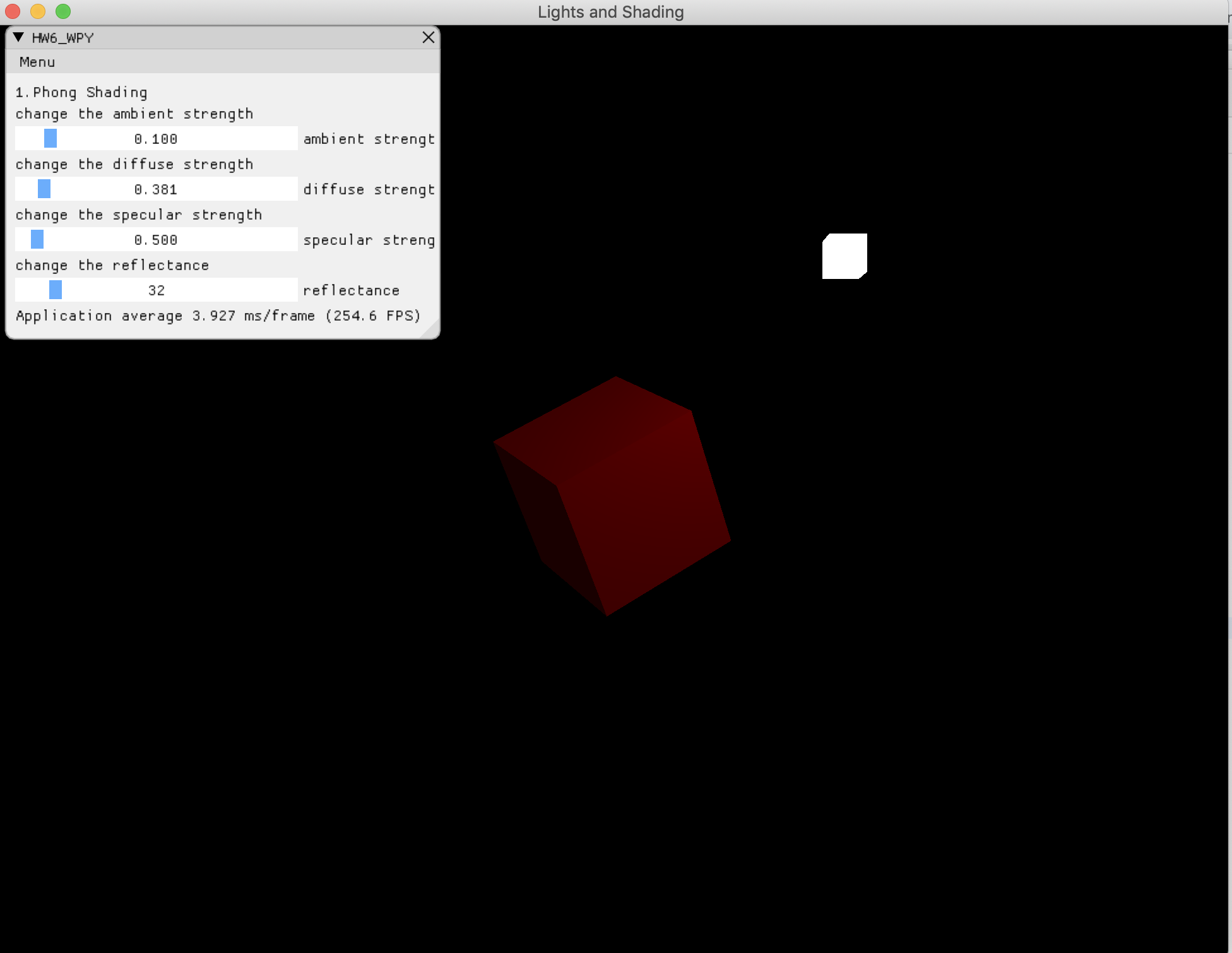Image resolution: width=1232 pixels, height=953 pixels.
Task: Close the HW6_WPY panel
Action: click(x=428, y=37)
